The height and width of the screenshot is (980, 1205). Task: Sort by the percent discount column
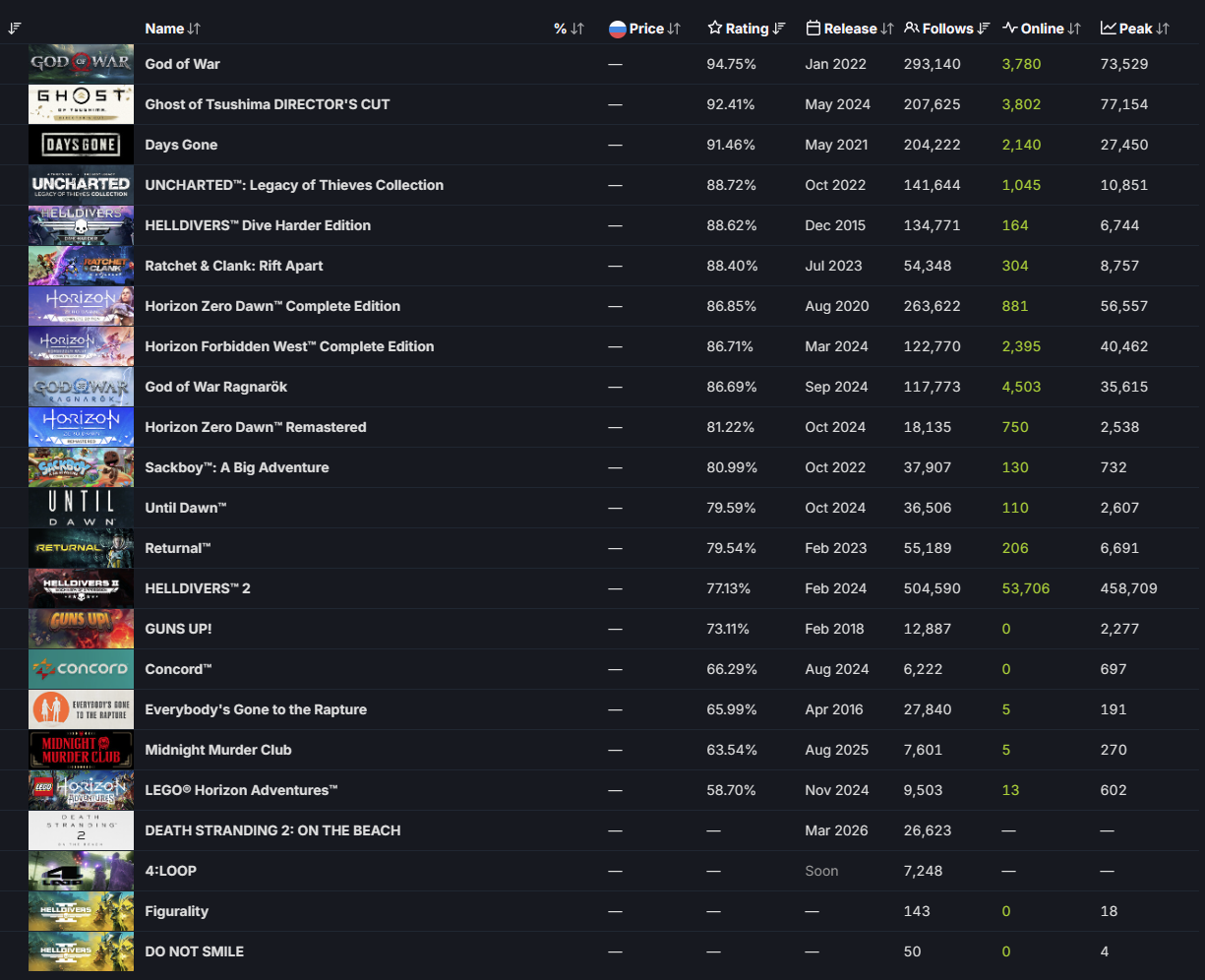tap(569, 29)
